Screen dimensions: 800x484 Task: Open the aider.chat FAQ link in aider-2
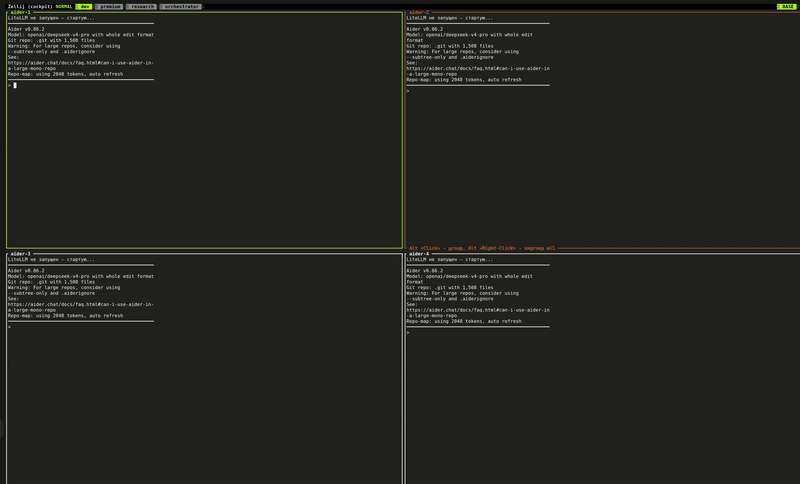478,71
